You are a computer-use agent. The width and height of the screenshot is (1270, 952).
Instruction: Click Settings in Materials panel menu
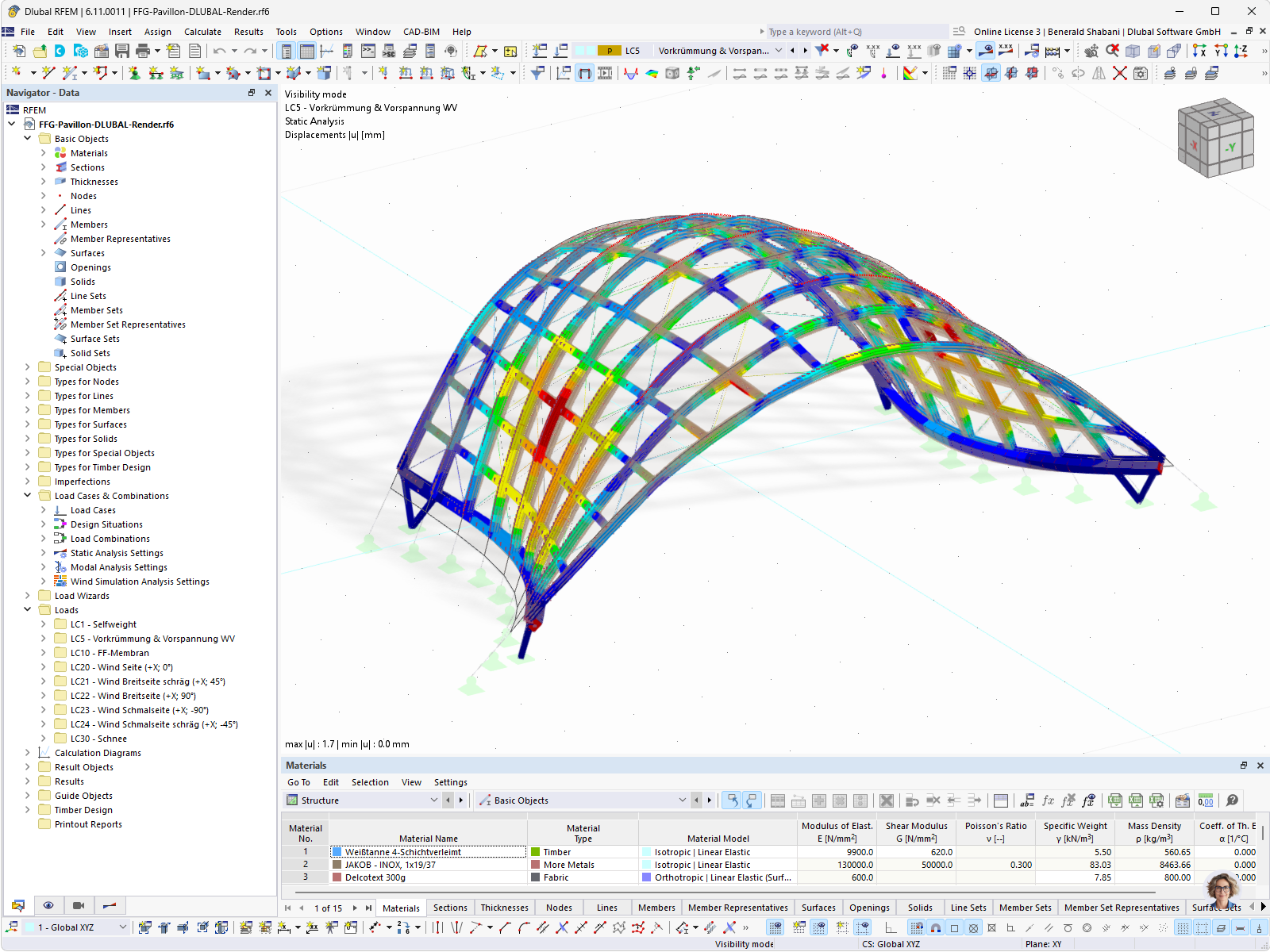tap(450, 782)
